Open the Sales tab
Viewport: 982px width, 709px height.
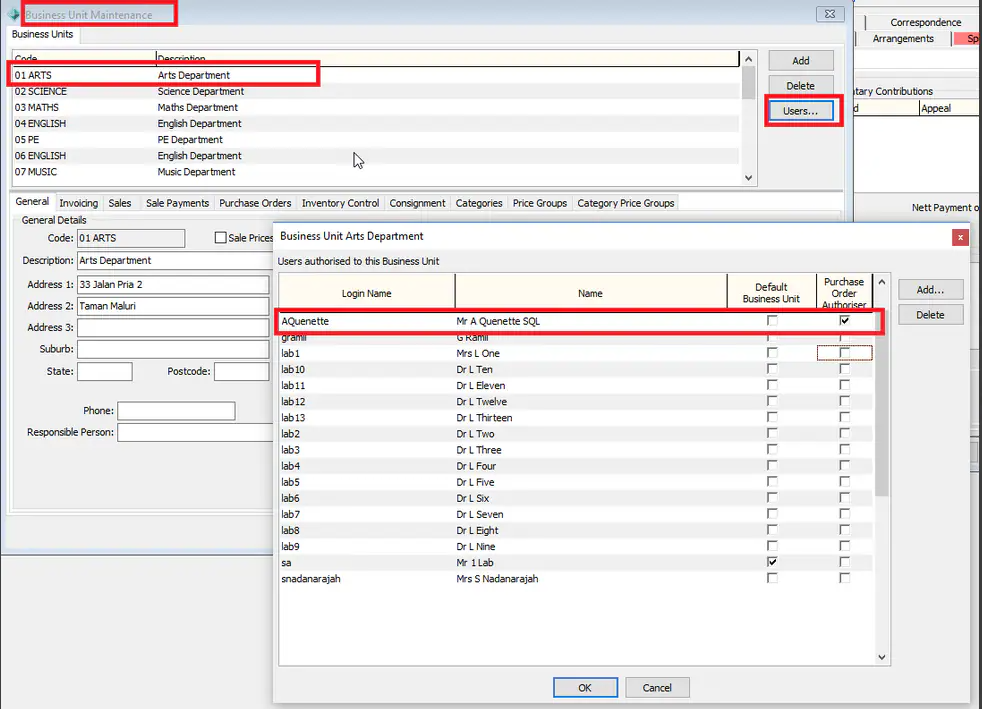pos(120,203)
